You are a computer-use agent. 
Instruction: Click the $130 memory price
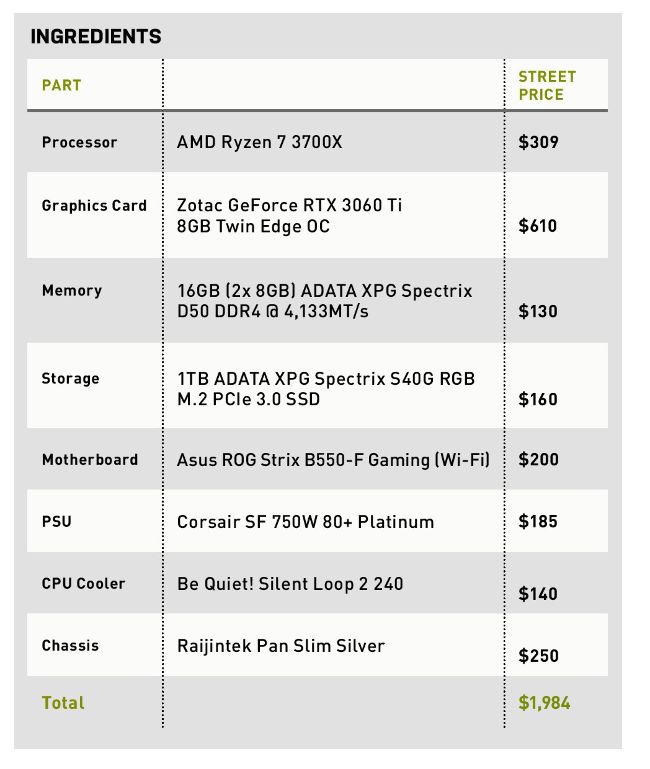(538, 311)
